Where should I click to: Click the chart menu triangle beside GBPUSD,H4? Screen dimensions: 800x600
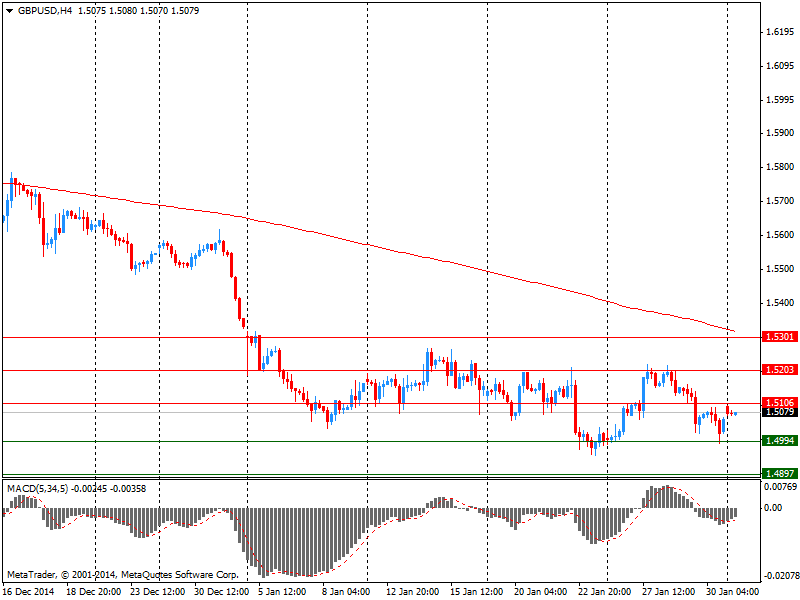(10, 11)
